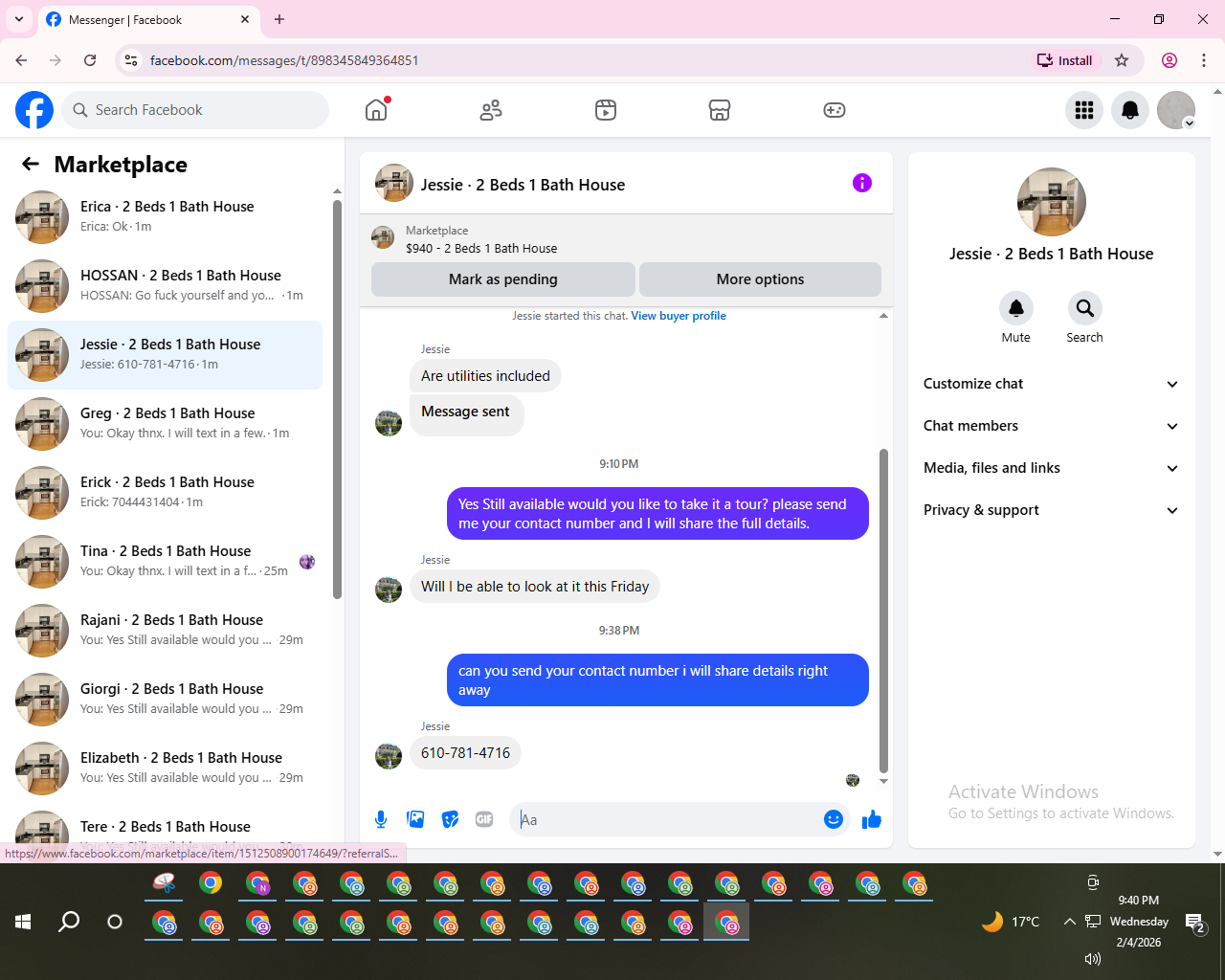Reload the page in Chrome
The width and height of the screenshot is (1225, 980).
coord(90,60)
